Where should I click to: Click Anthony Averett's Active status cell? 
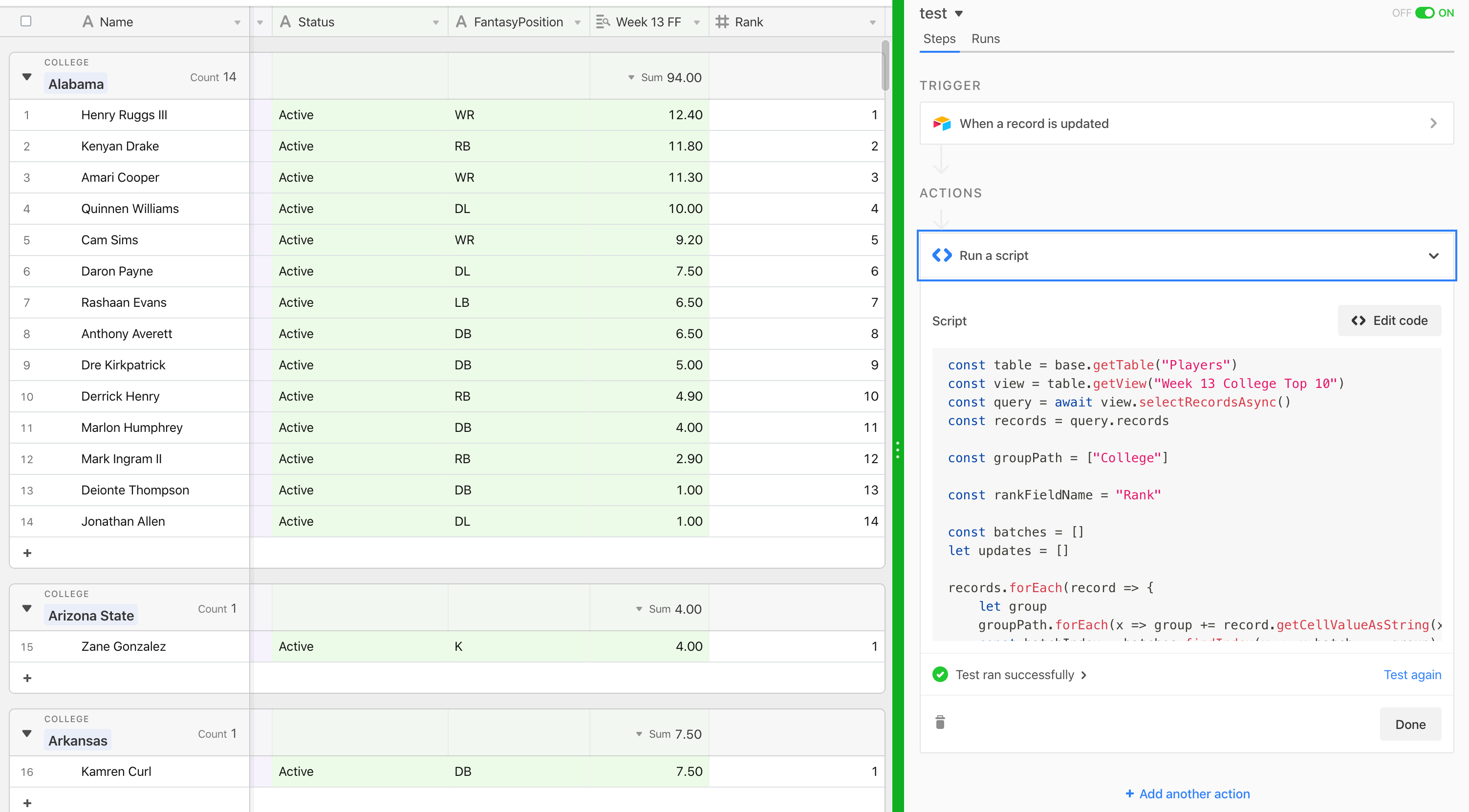[x=360, y=334]
